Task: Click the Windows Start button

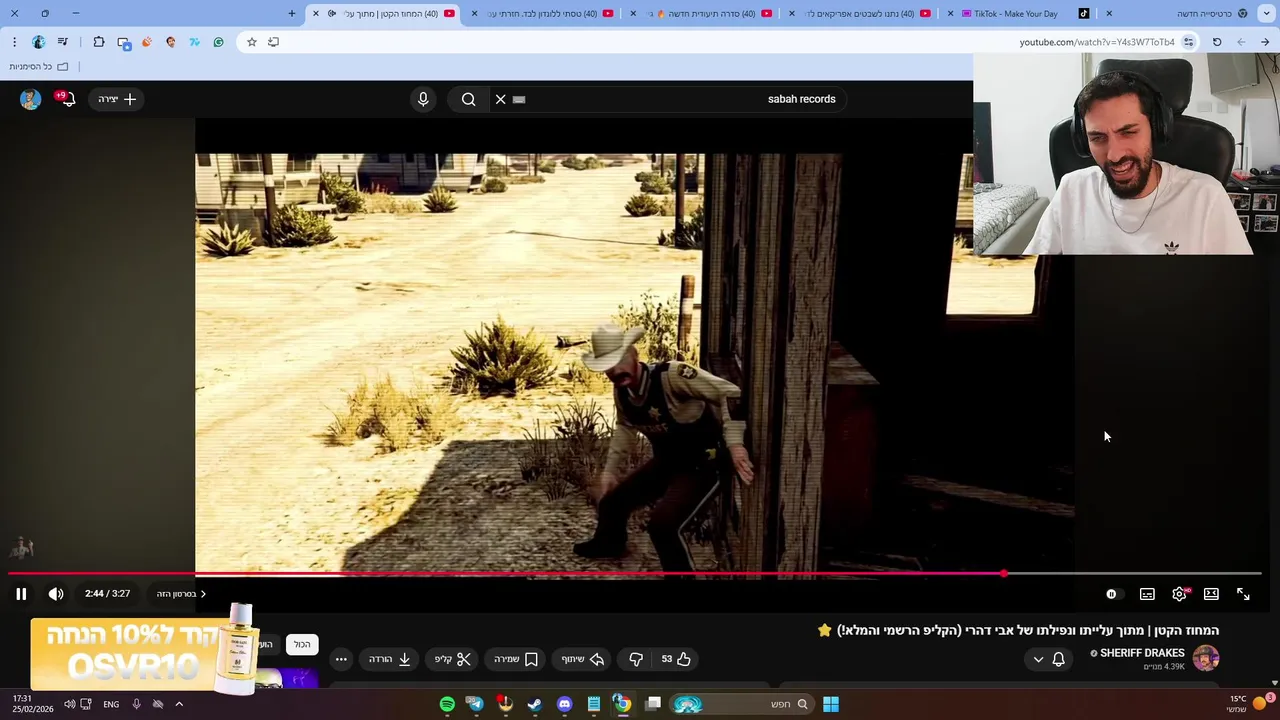Action: [x=831, y=704]
